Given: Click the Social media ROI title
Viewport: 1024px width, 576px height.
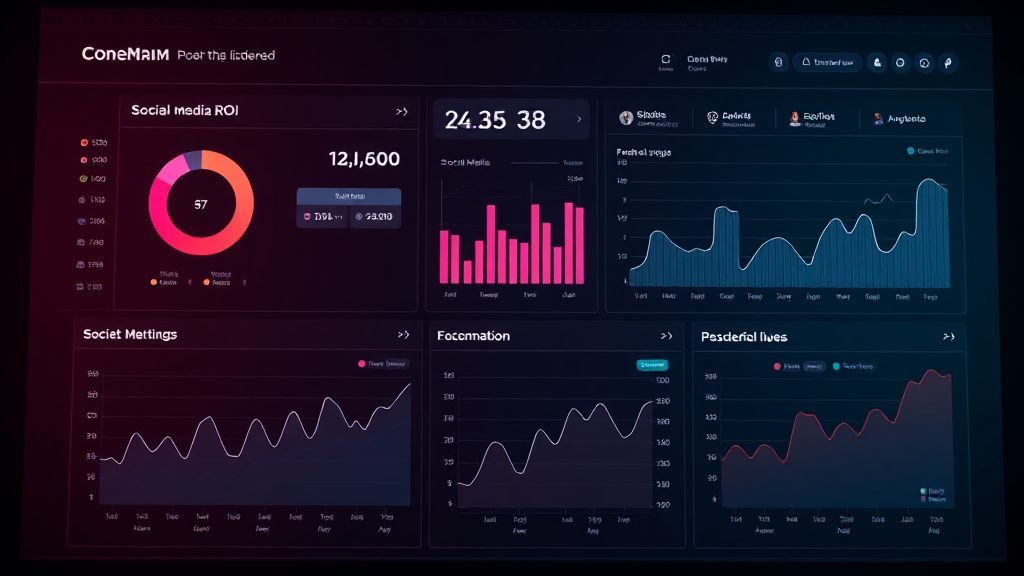Looking at the screenshot, I should (185, 110).
